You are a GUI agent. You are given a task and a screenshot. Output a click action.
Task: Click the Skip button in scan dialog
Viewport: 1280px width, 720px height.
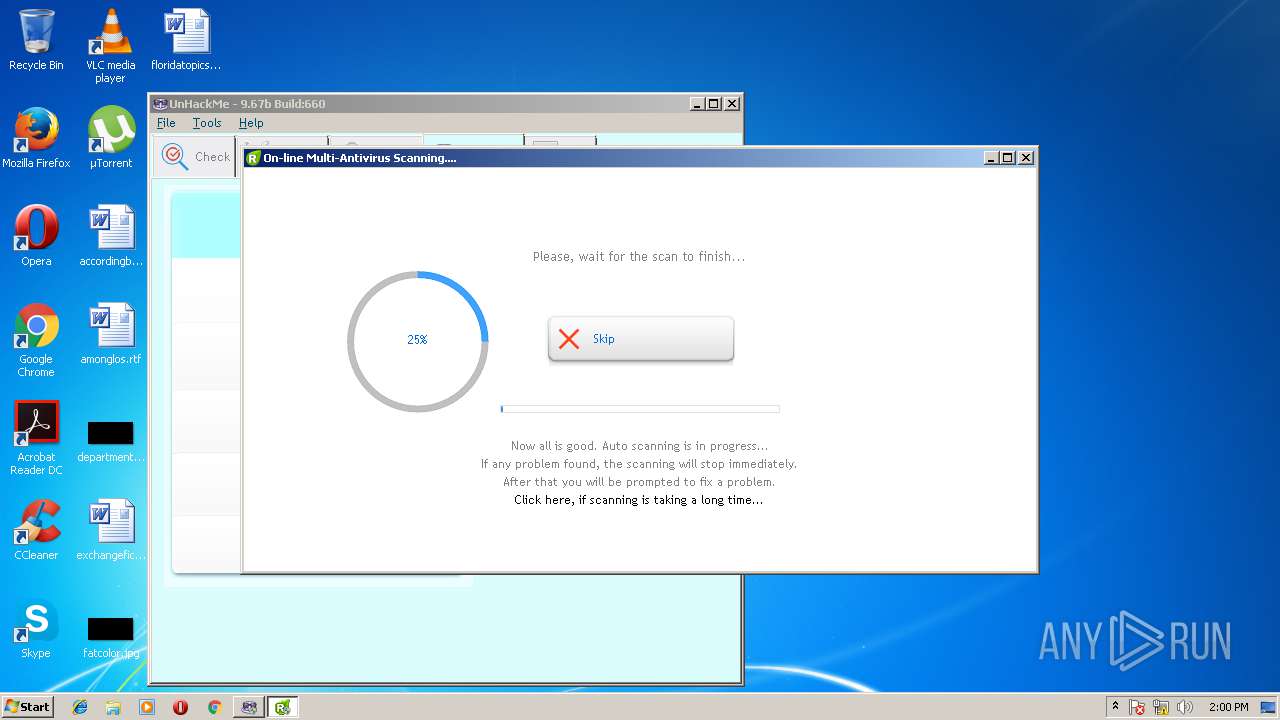pyautogui.click(x=641, y=339)
